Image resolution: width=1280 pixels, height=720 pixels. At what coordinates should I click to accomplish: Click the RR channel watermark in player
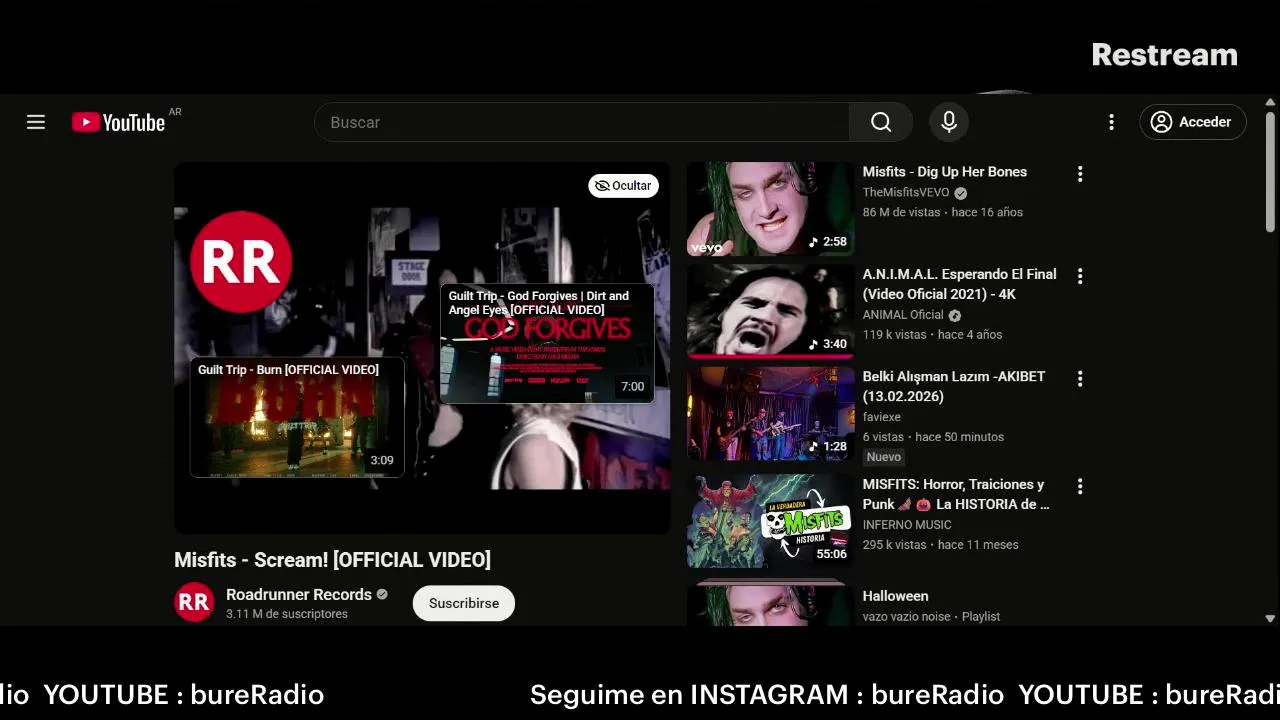pos(241,262)
